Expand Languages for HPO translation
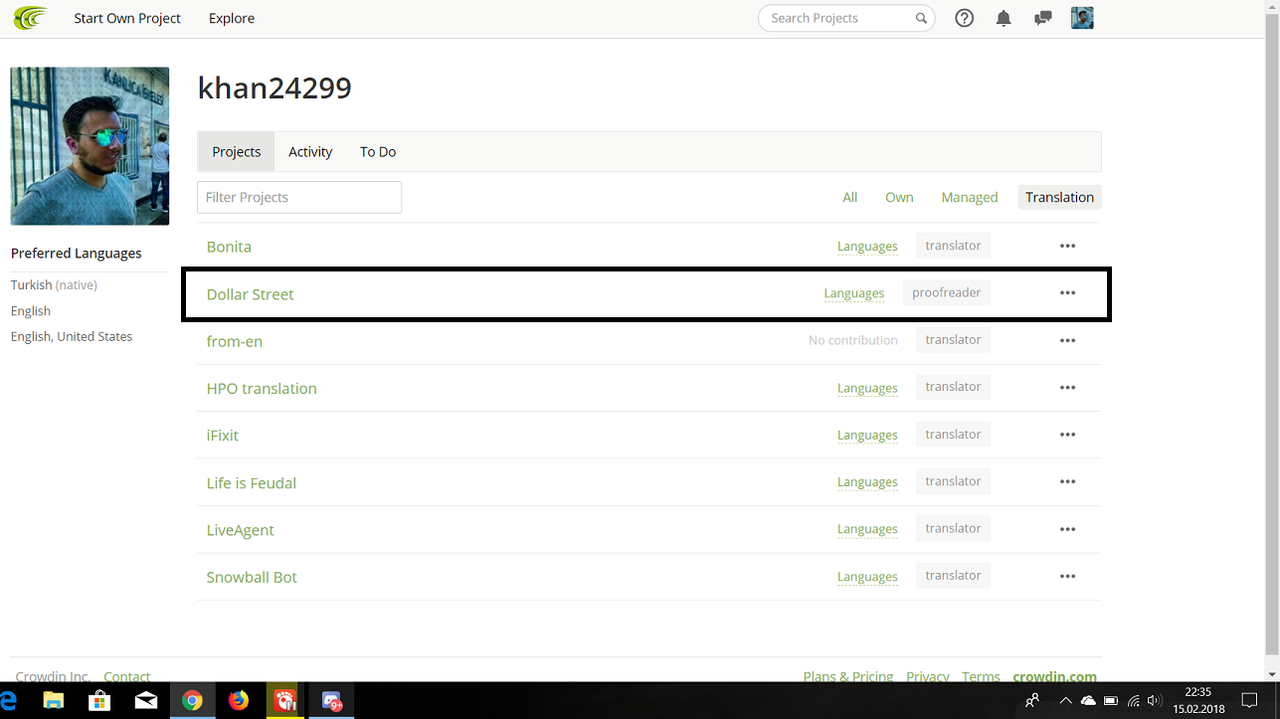 coord(867,388)
